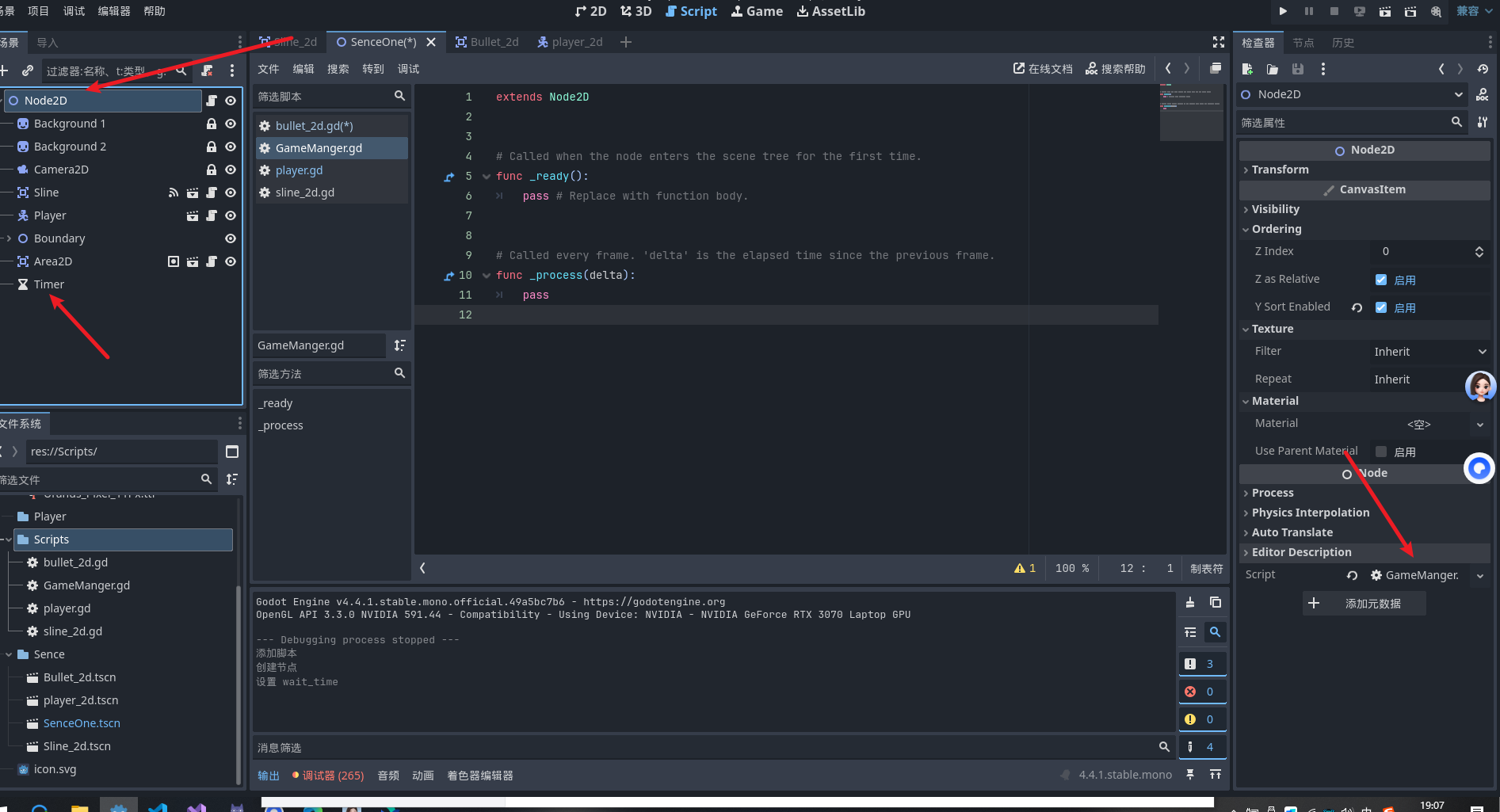Screen dimensions: 1500x812
Task: Enable the Use Parent Material checkbox
Action: pos(1381,452)
